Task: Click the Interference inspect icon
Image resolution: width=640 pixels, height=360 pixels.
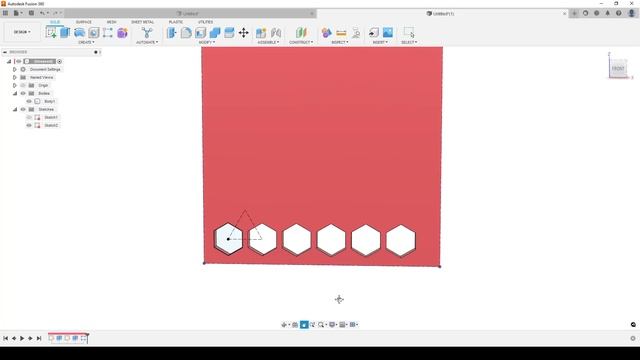Action: tap(327, 33)
